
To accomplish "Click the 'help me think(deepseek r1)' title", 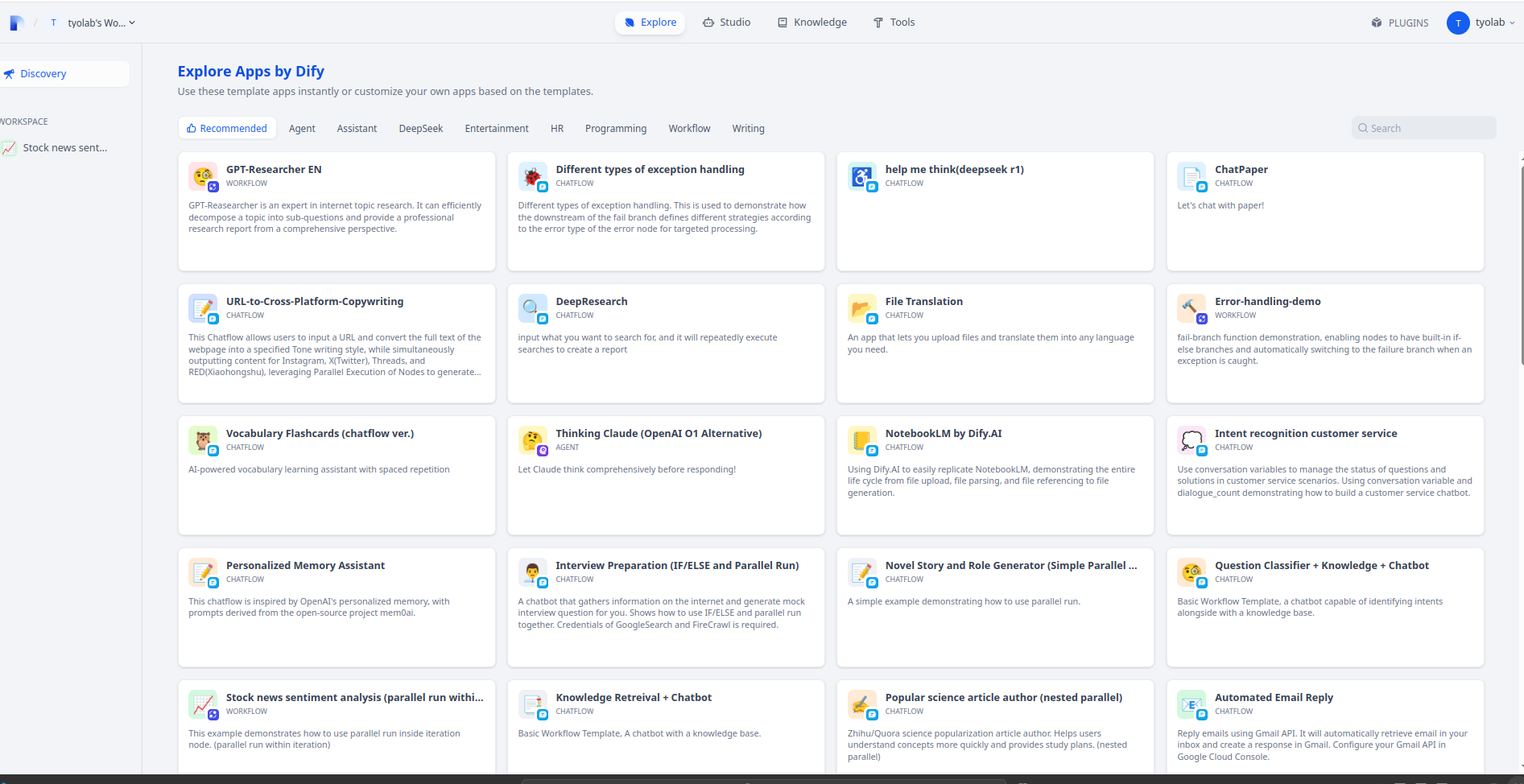I will pos(954,169).
